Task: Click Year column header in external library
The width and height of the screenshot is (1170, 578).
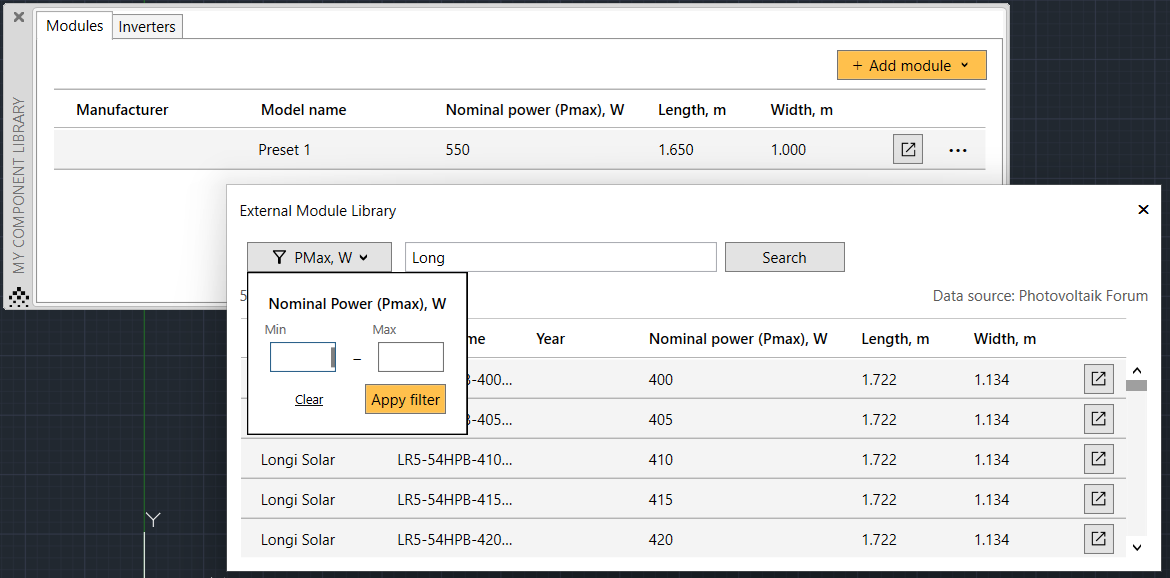Action: click(x=550, y=339)
